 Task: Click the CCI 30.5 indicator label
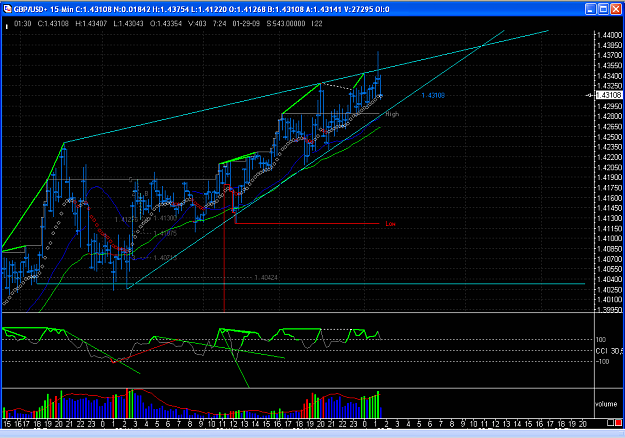click(x=609, y=351)
